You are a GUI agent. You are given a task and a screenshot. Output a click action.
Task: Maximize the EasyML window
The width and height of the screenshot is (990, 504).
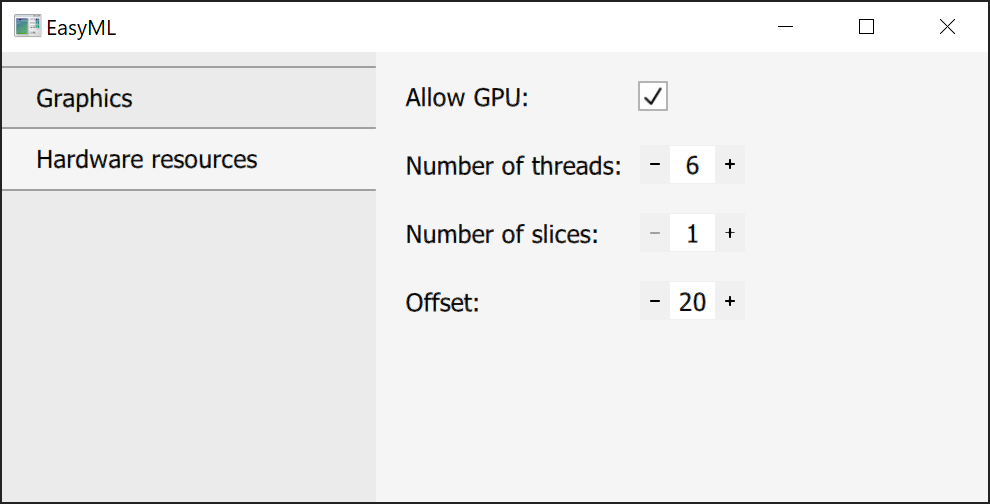(x=866, y=27)
